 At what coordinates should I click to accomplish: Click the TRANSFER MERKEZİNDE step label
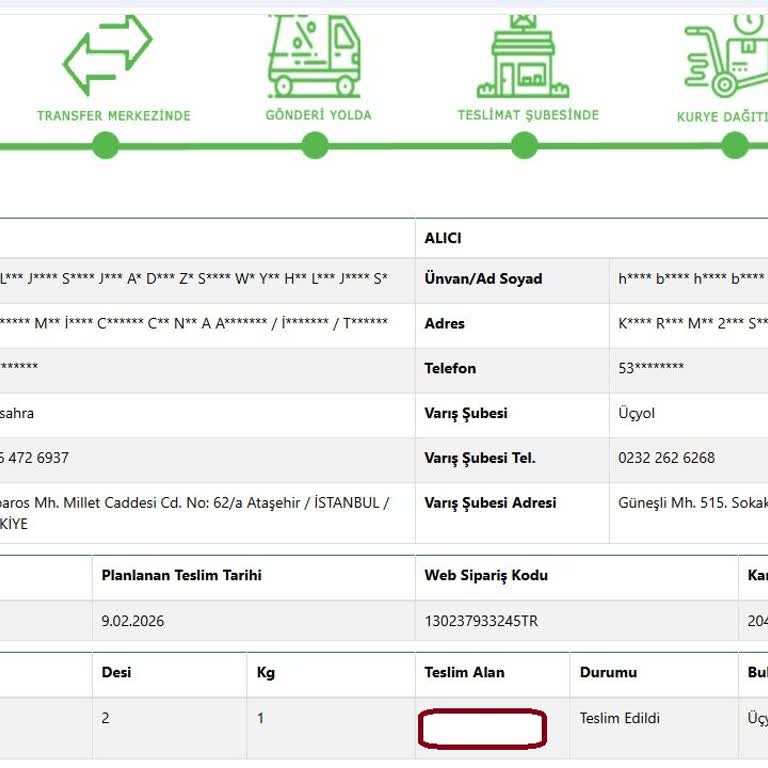point(114,116)
